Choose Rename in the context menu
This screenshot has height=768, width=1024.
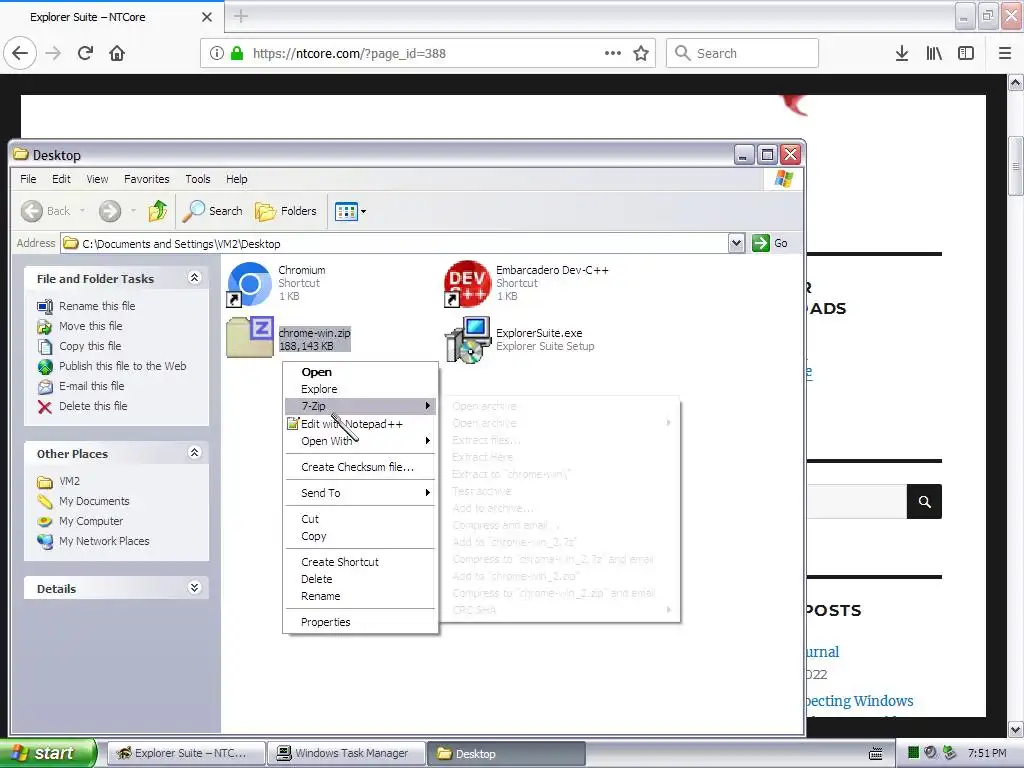[360, 596]
